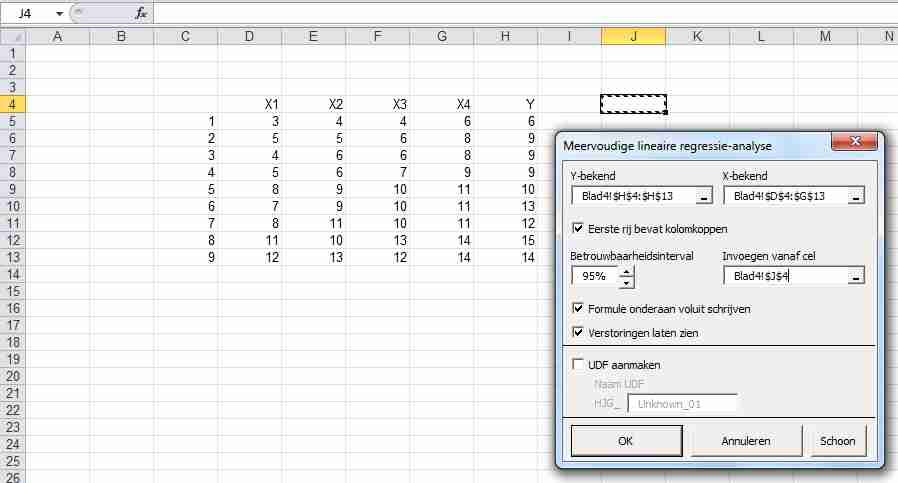Click cell C5 containing 1
898x483 pixels.
coord(185,121)
